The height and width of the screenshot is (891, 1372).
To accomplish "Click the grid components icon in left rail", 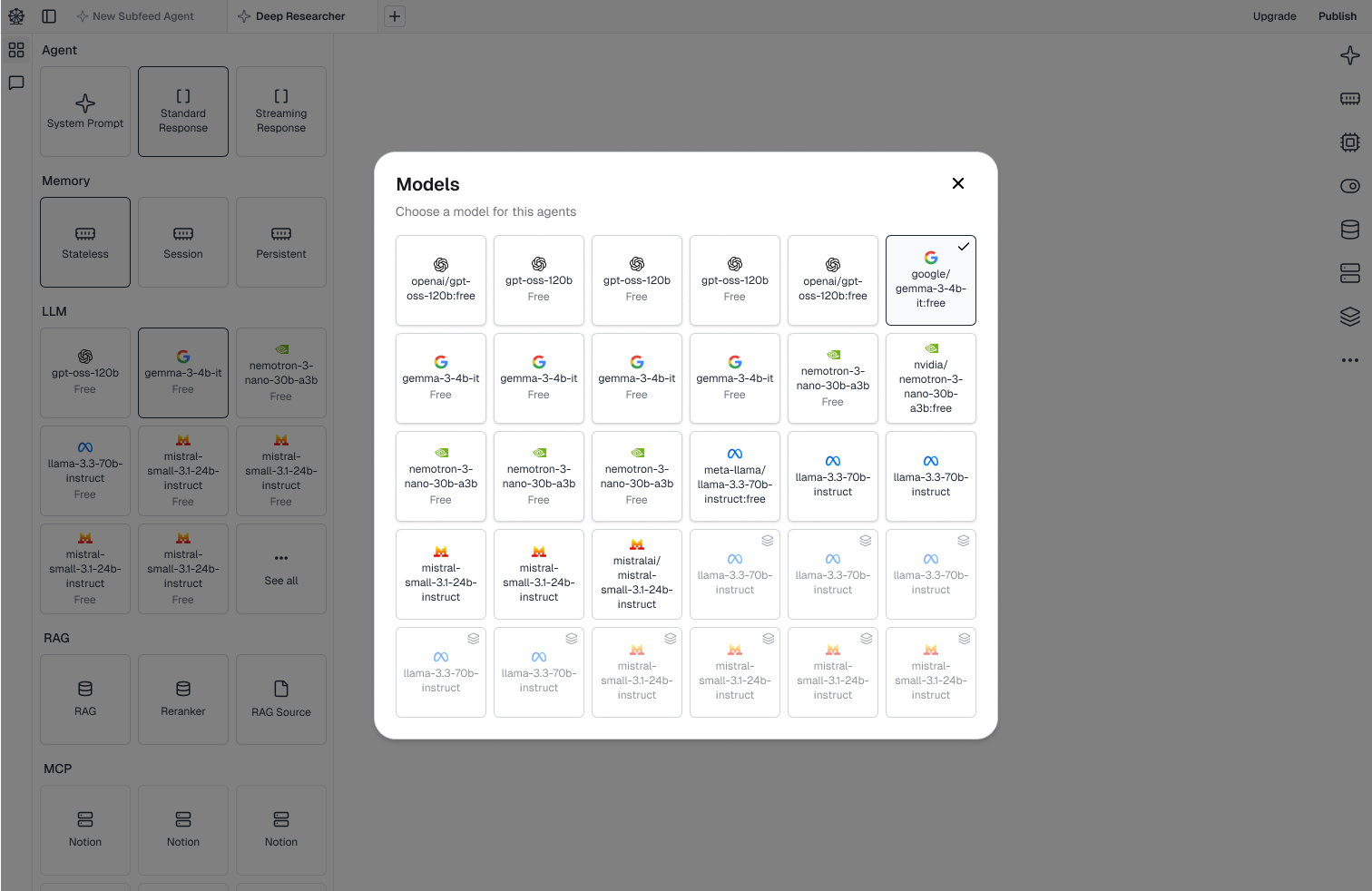I will pos(16,50).
